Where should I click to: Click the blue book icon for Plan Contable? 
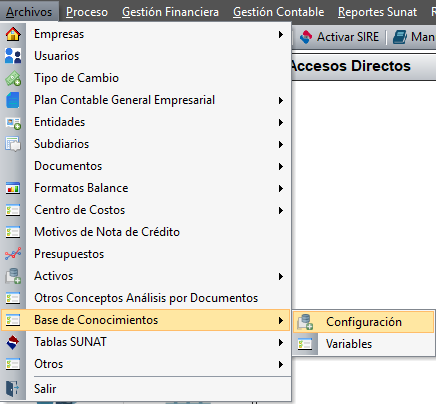[13, 100]
